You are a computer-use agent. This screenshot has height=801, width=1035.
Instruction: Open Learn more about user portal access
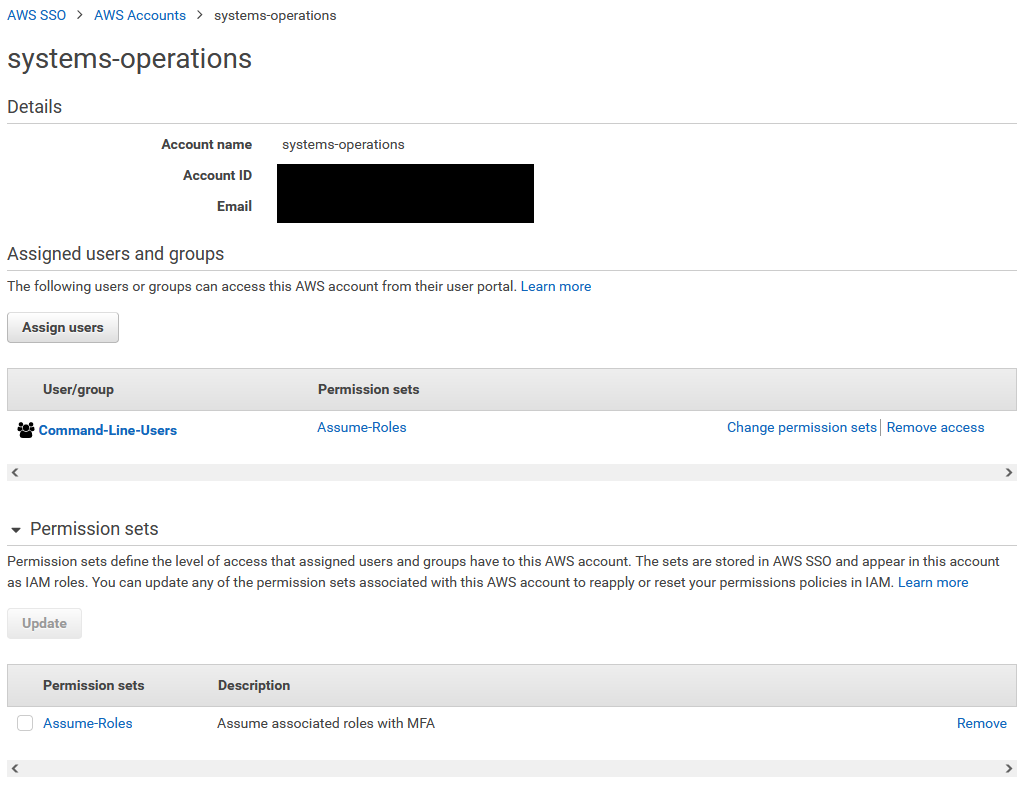555,286
